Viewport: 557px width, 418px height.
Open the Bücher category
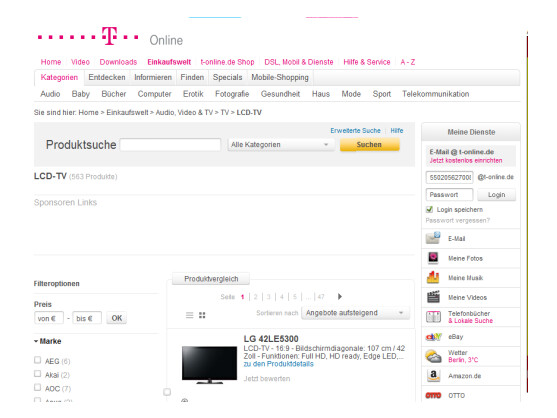tap(114, 94)
